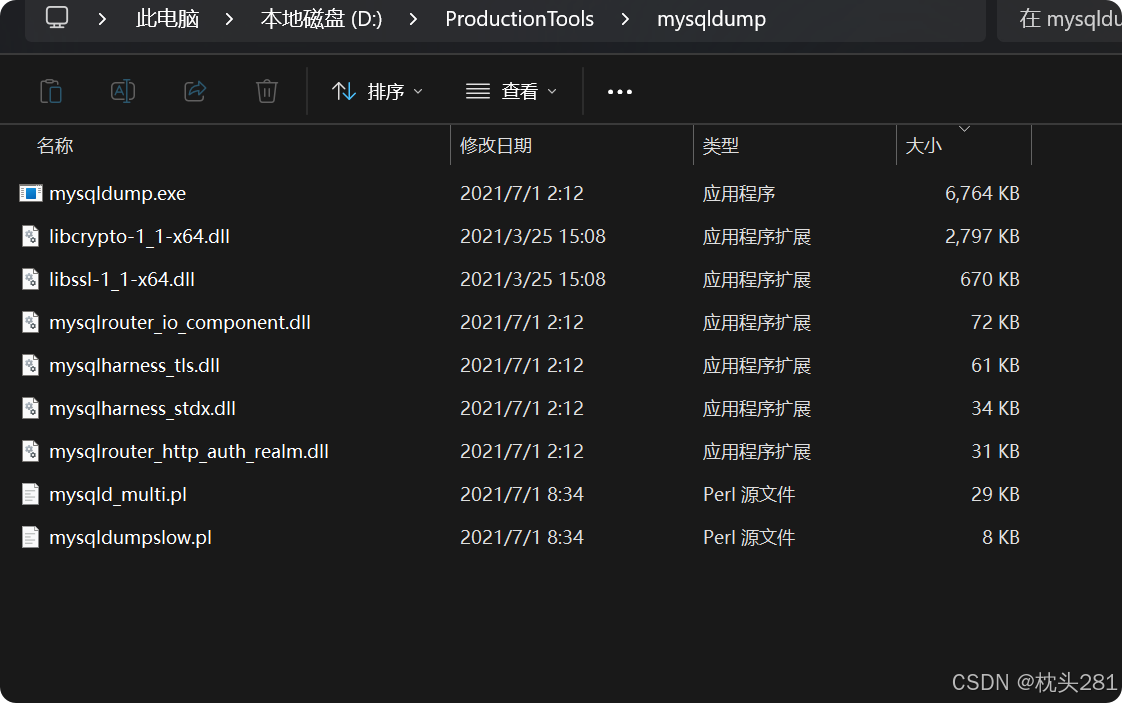Viewport: 1122px width, 703px height.
Task: Click the share icon
Action: 195,90
